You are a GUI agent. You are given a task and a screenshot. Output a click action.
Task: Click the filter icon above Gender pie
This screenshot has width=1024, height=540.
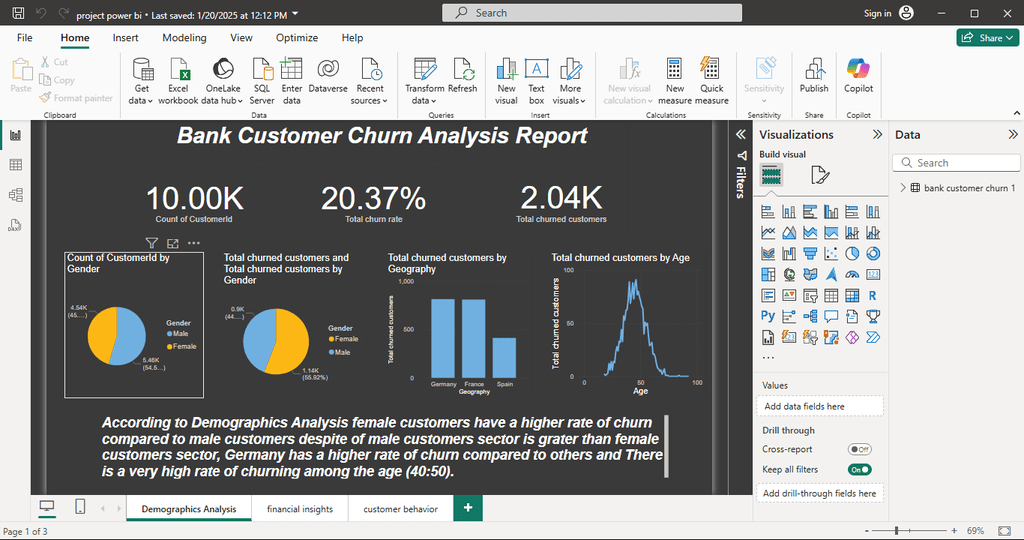click(152, 243)
